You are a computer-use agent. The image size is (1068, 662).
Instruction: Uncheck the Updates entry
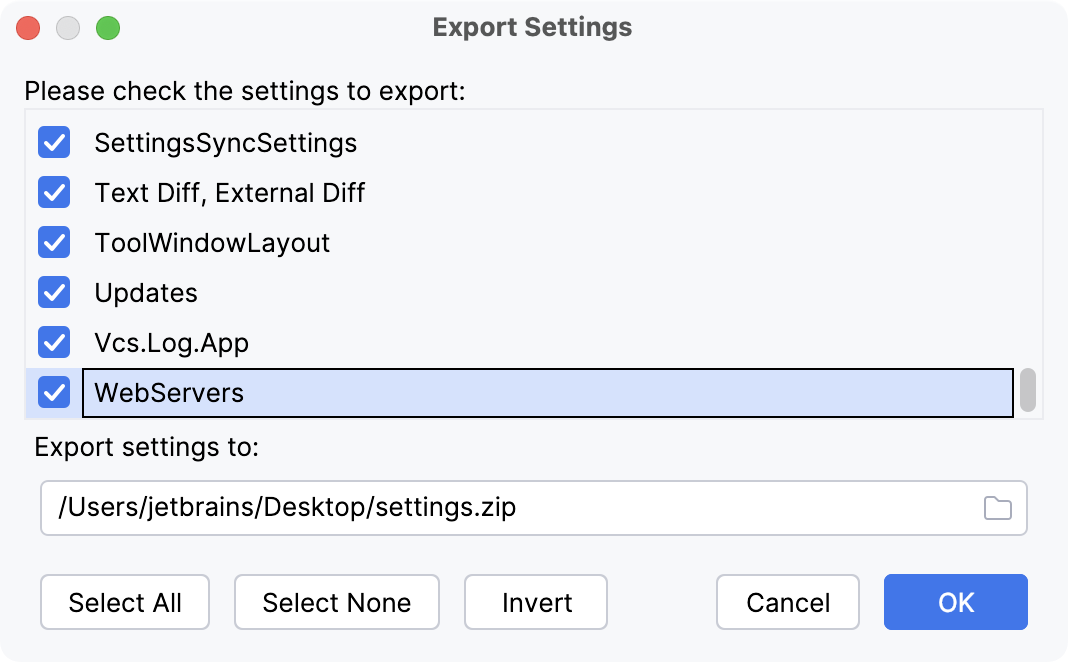(x=53, y=292)
